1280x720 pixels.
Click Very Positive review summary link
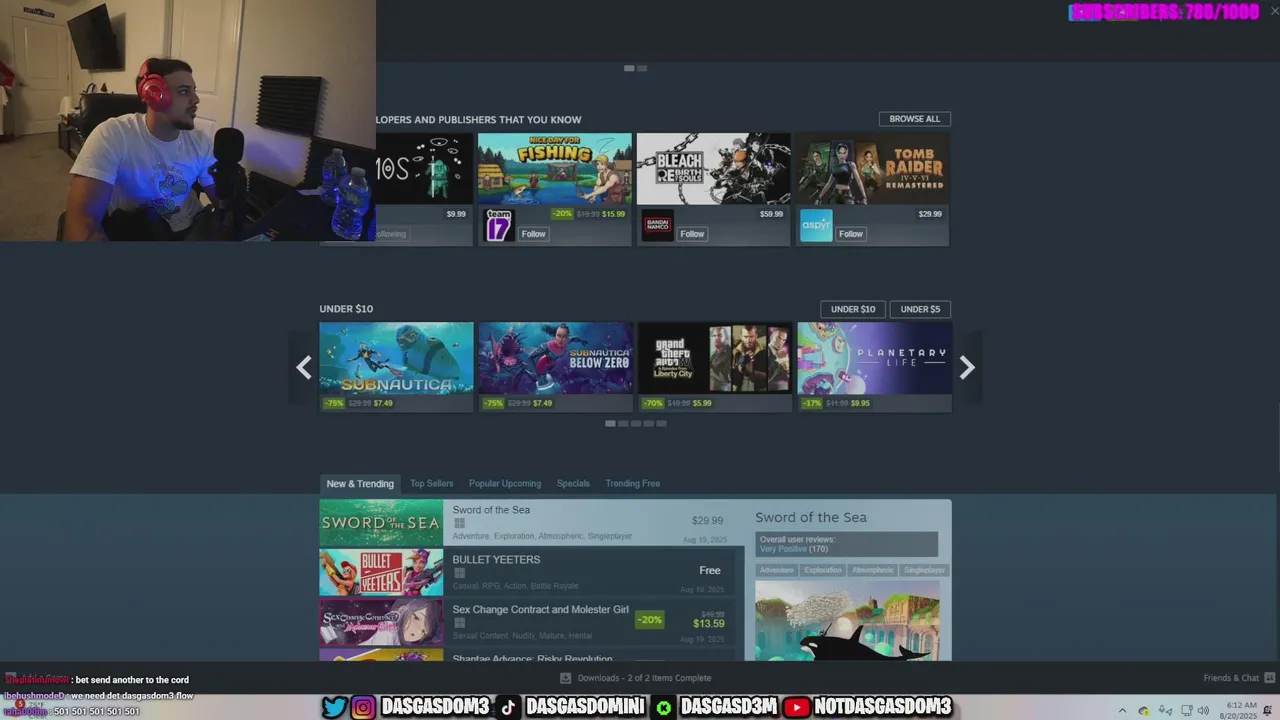tap(783, 549)
